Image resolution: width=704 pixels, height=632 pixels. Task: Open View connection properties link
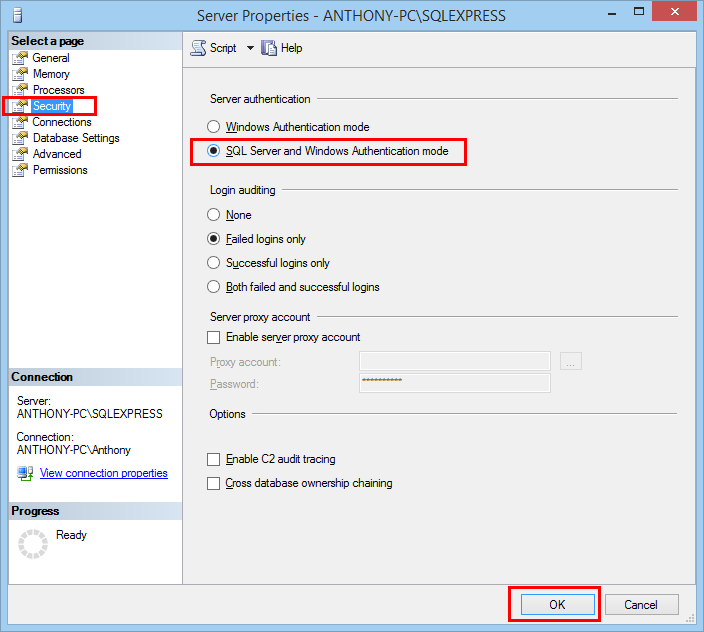(x=103, y=473)
